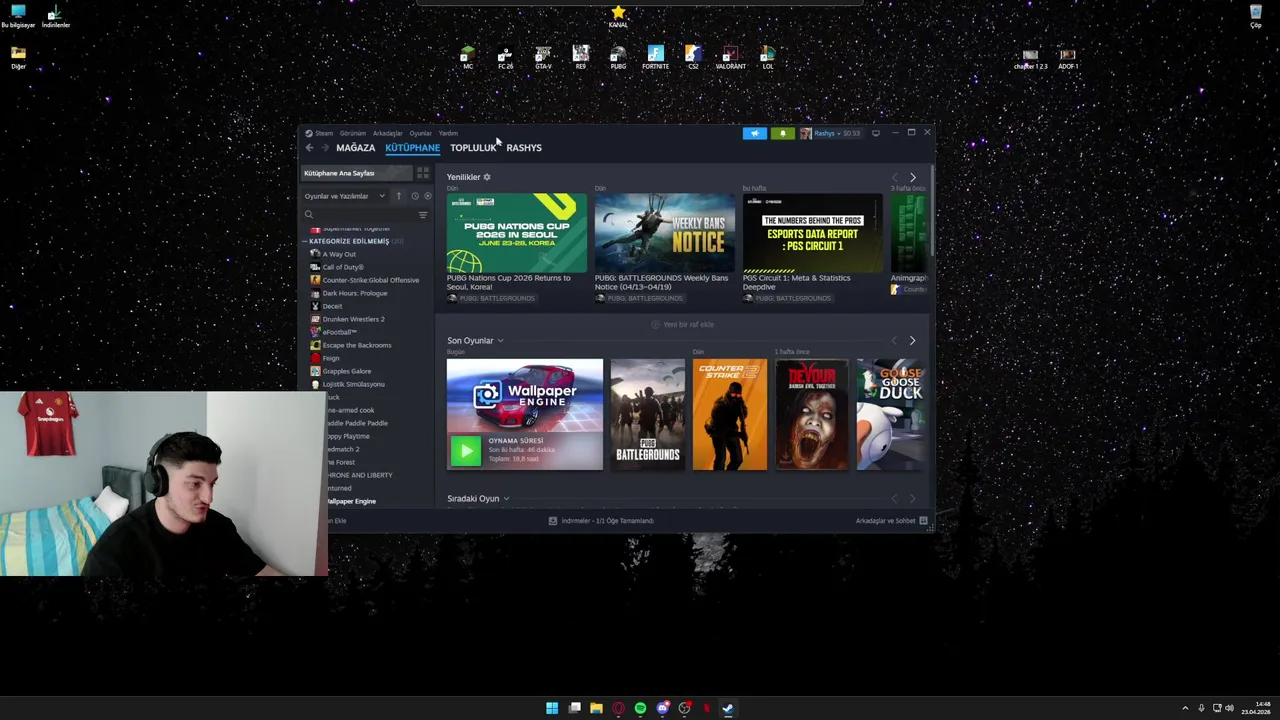Select the CS2 desktop shortcut

[x=693, y=56]
